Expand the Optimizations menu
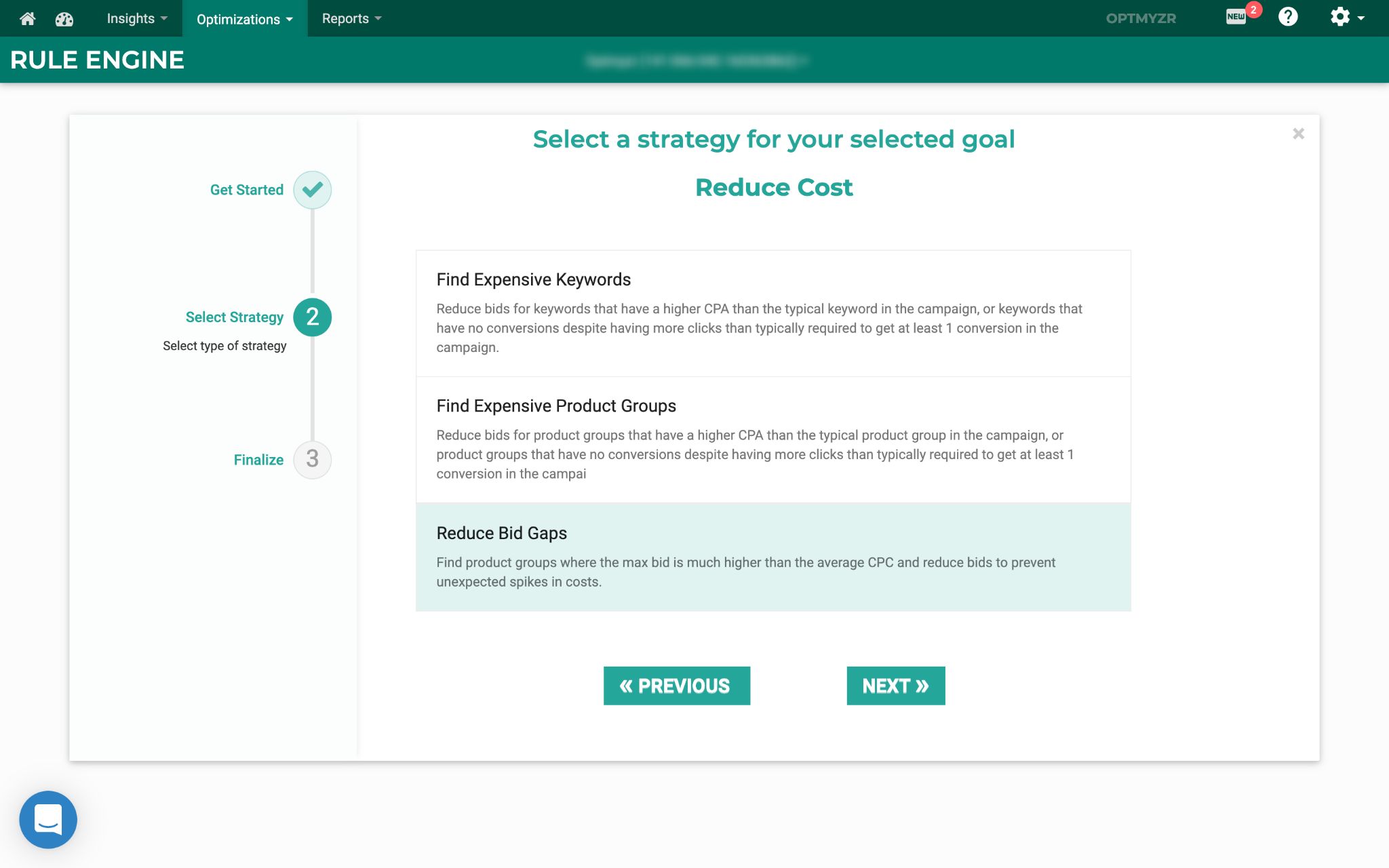 (x=245, y=18)
